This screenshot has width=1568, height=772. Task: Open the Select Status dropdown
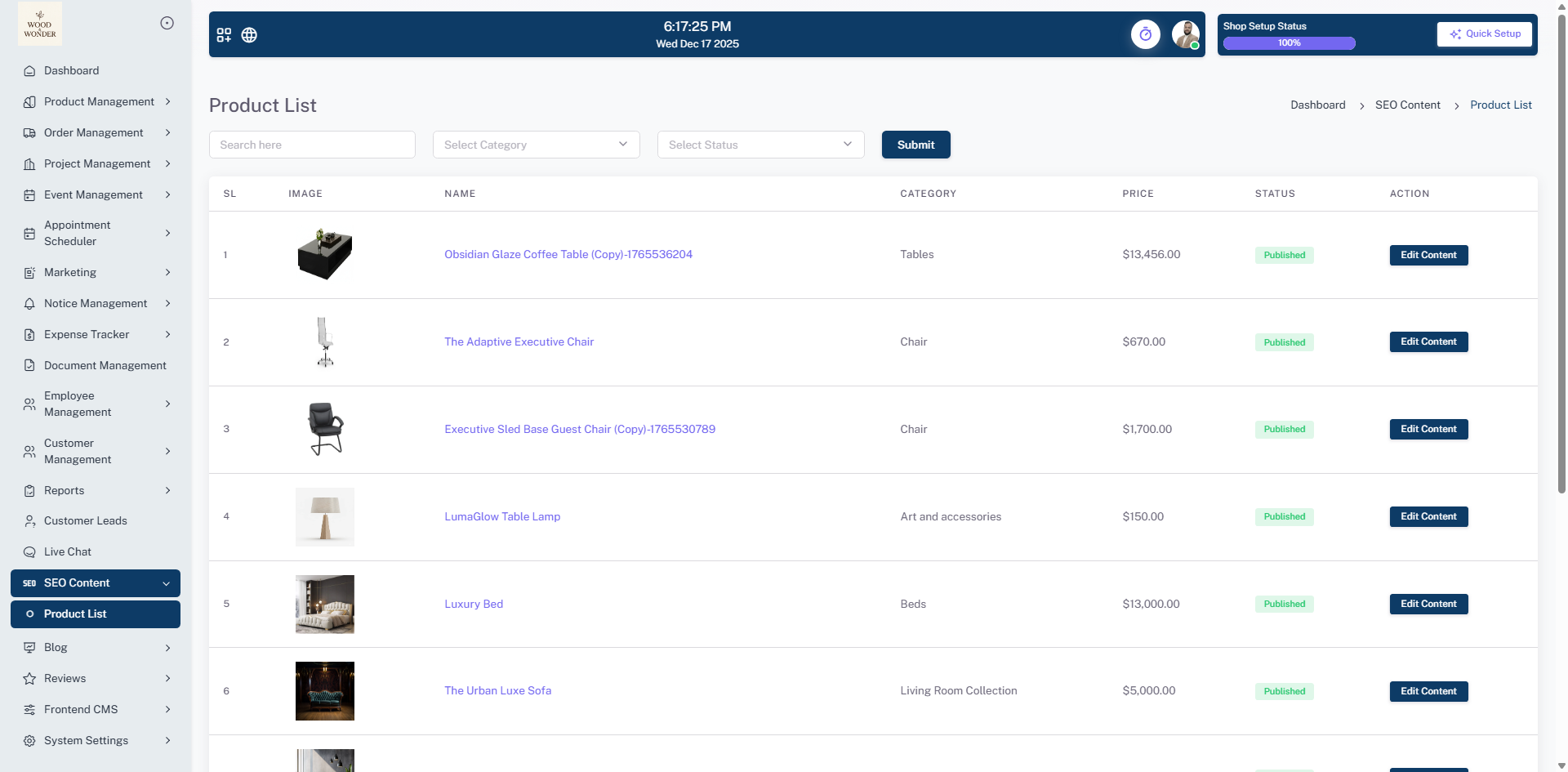point(760,145)
